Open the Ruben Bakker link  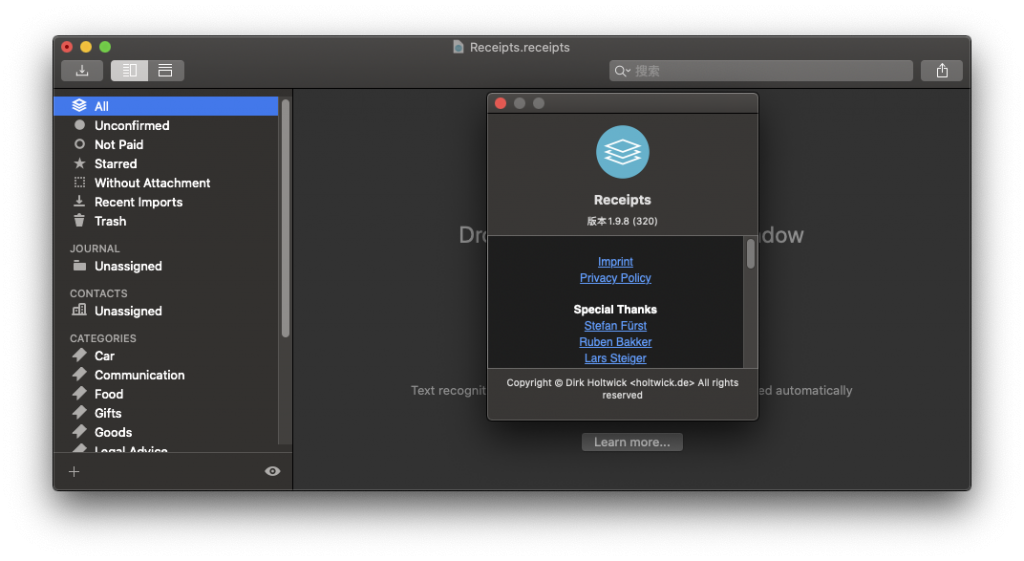pyautogui.click(x=615, y=342)
